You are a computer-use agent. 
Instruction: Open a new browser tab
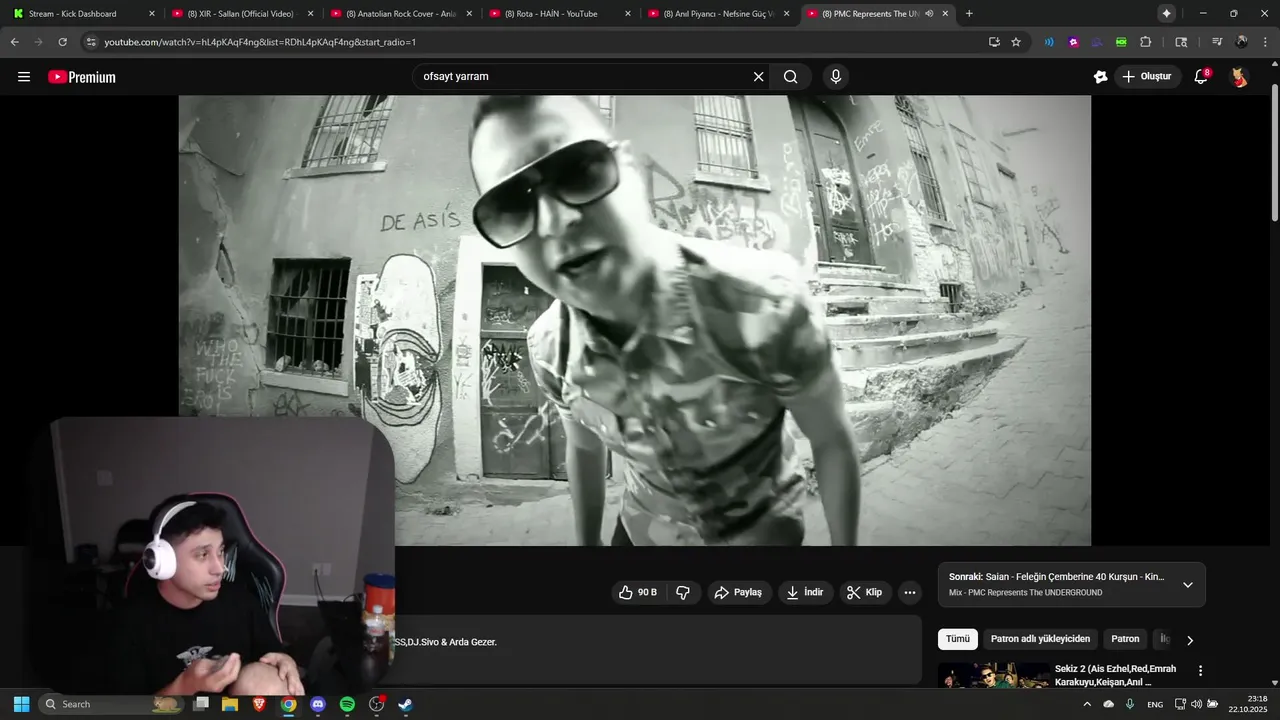click(969, 14)
